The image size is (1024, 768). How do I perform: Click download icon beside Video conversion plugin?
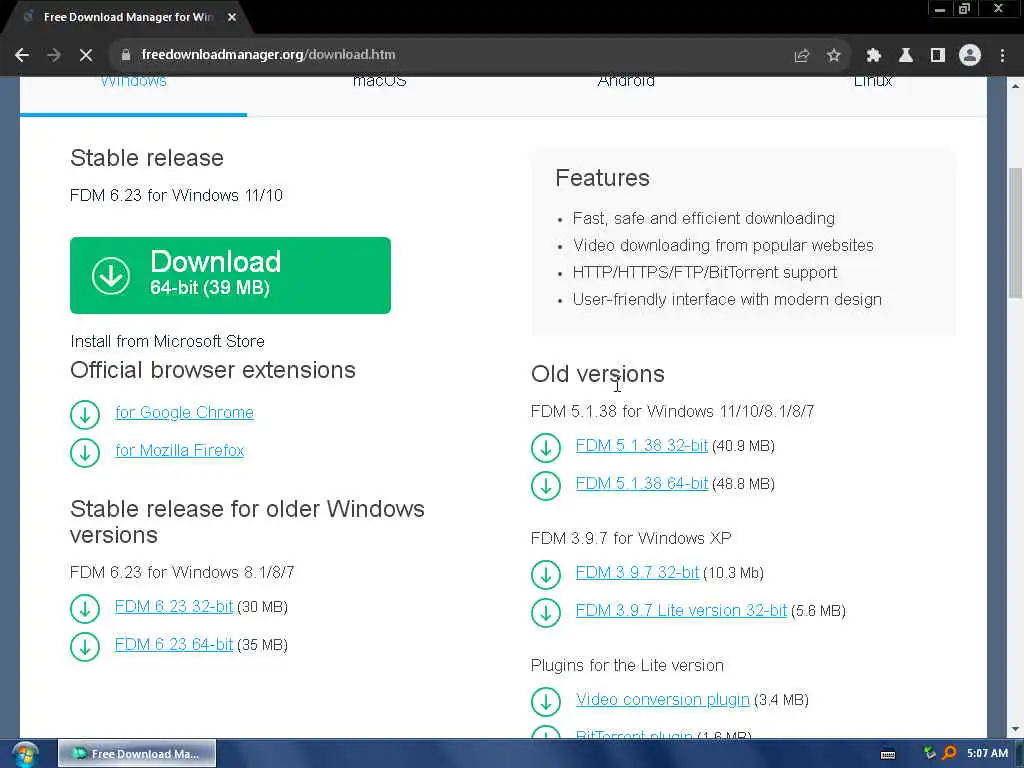tap(546, 702)
